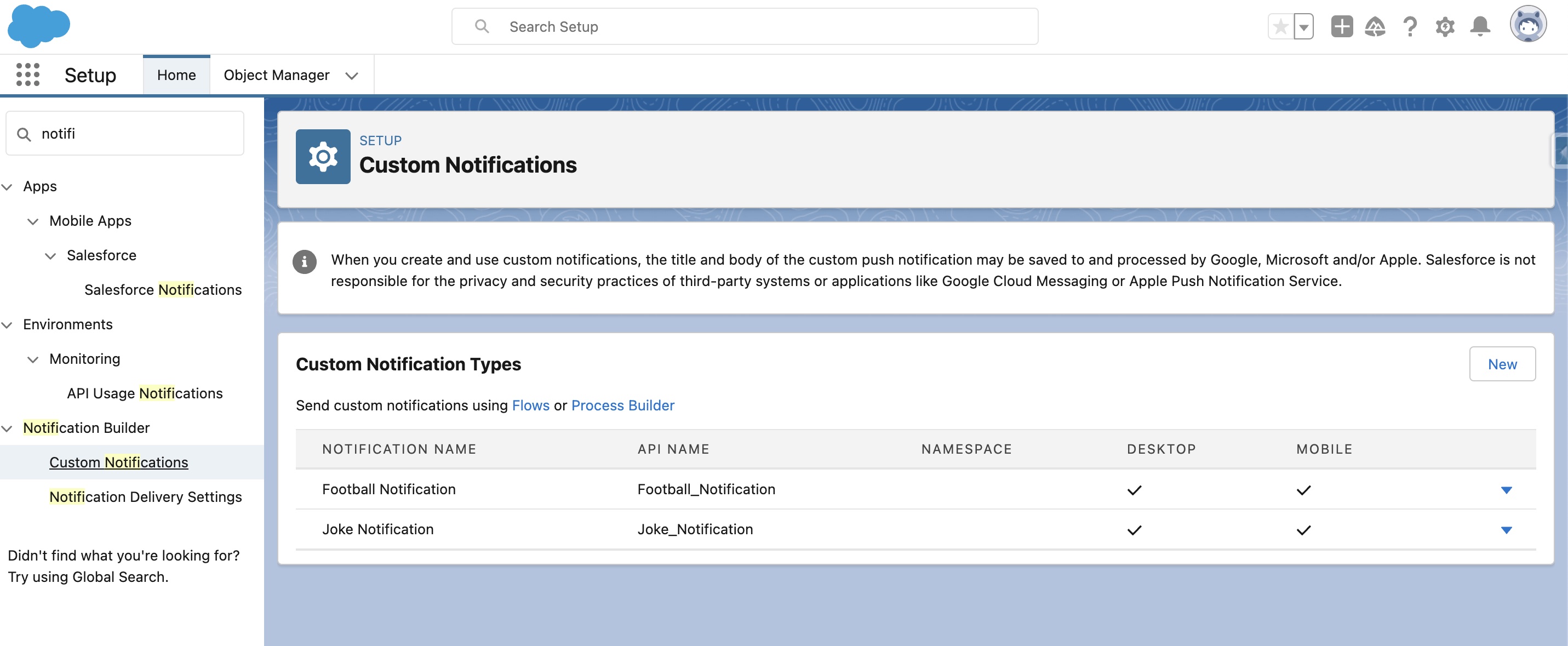Open the Football Notification row action dropdown

(x=1506, y=490)
